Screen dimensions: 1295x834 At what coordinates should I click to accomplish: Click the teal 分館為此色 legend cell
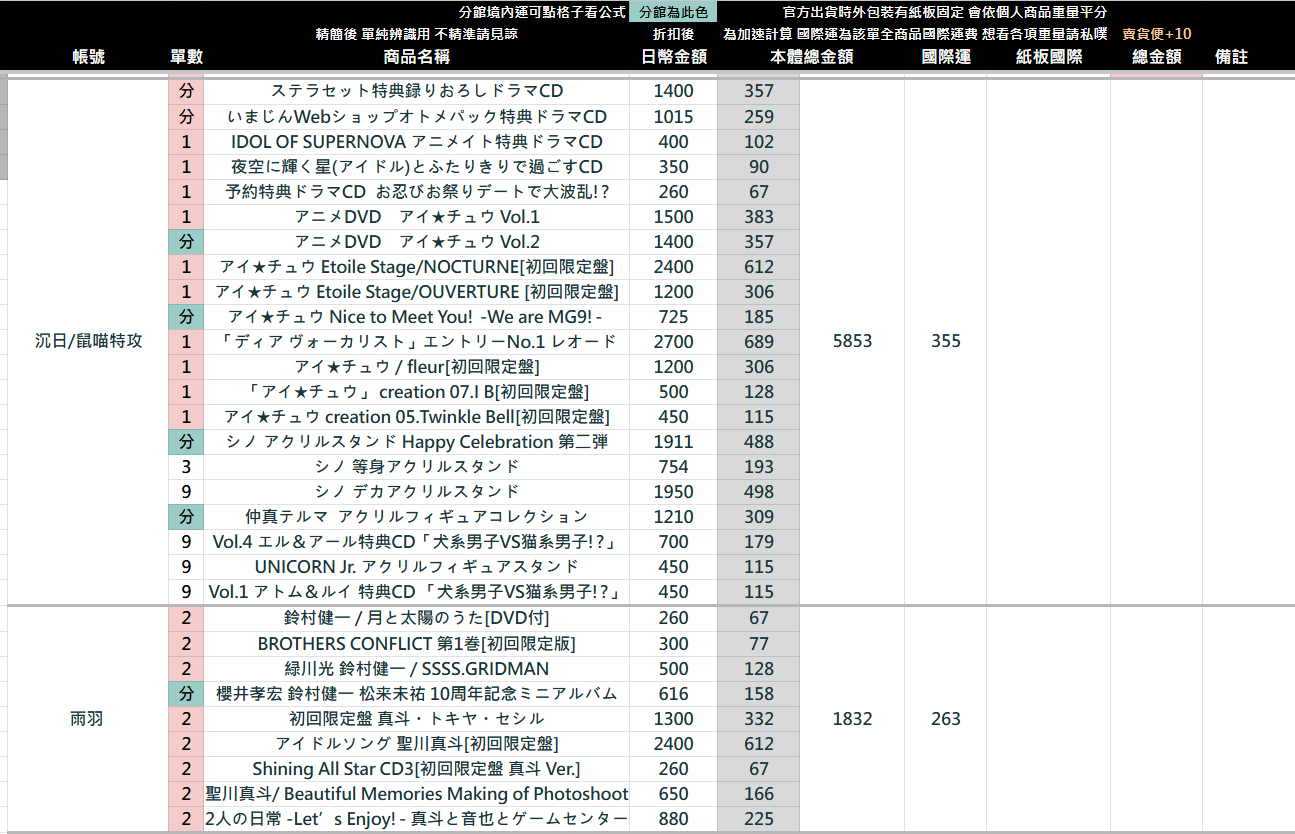tap(673, 12)
